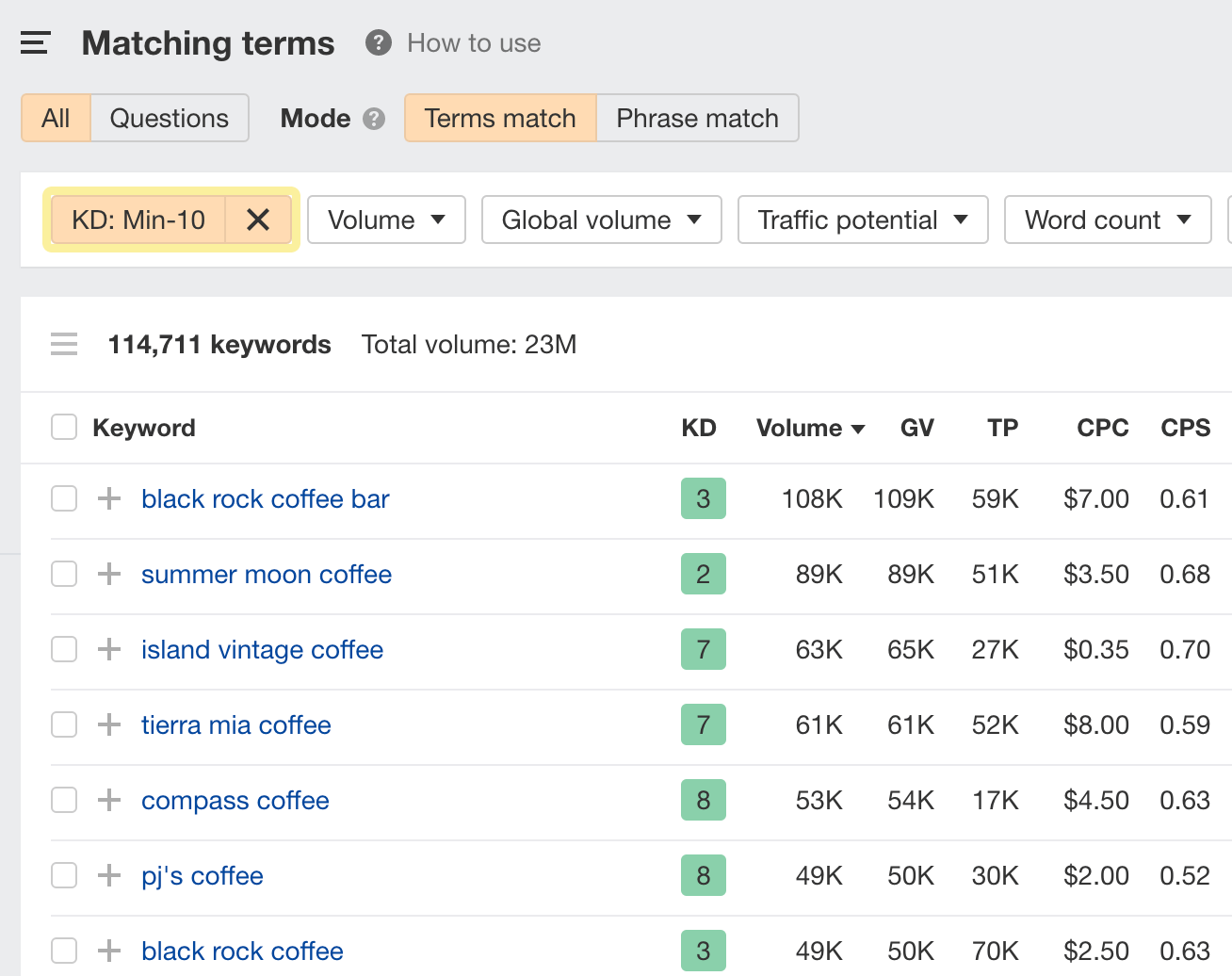Select the 'pj's coffee' checkbox
The height and width of the screenshot is (976, 1232).
(63, 875)
